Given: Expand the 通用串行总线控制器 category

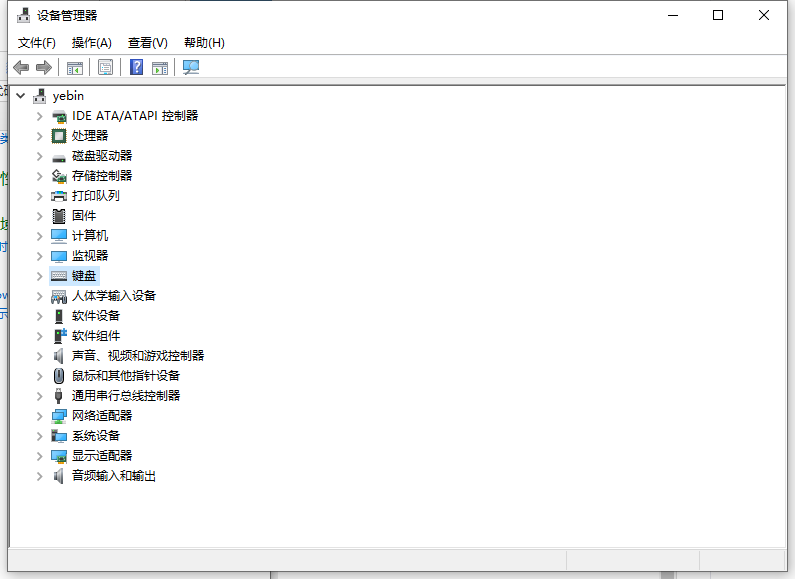Looking at the screenshot, I should tap(40, 396).
